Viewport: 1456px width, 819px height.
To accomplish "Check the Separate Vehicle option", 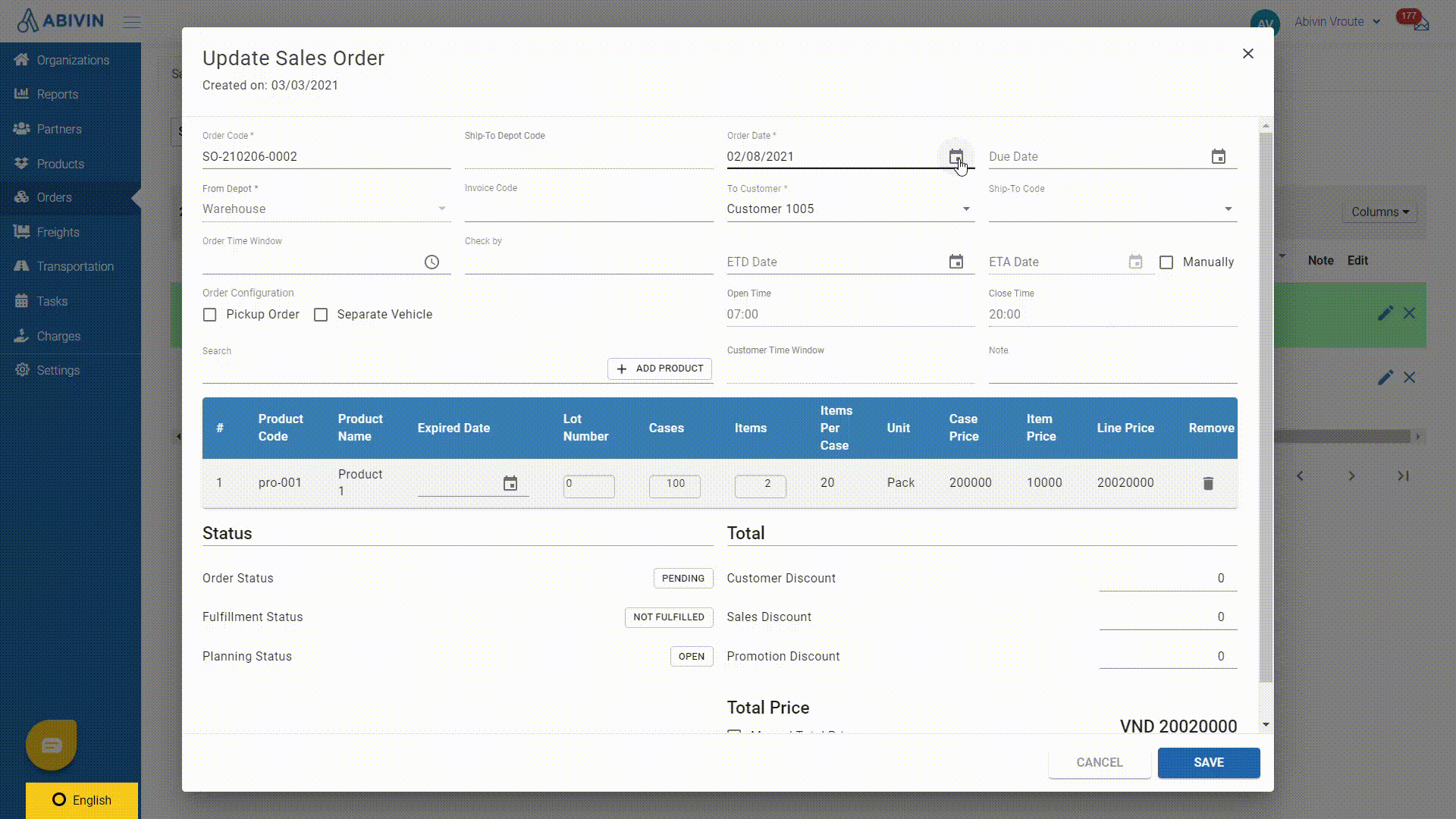I will (x=321, y=315).
